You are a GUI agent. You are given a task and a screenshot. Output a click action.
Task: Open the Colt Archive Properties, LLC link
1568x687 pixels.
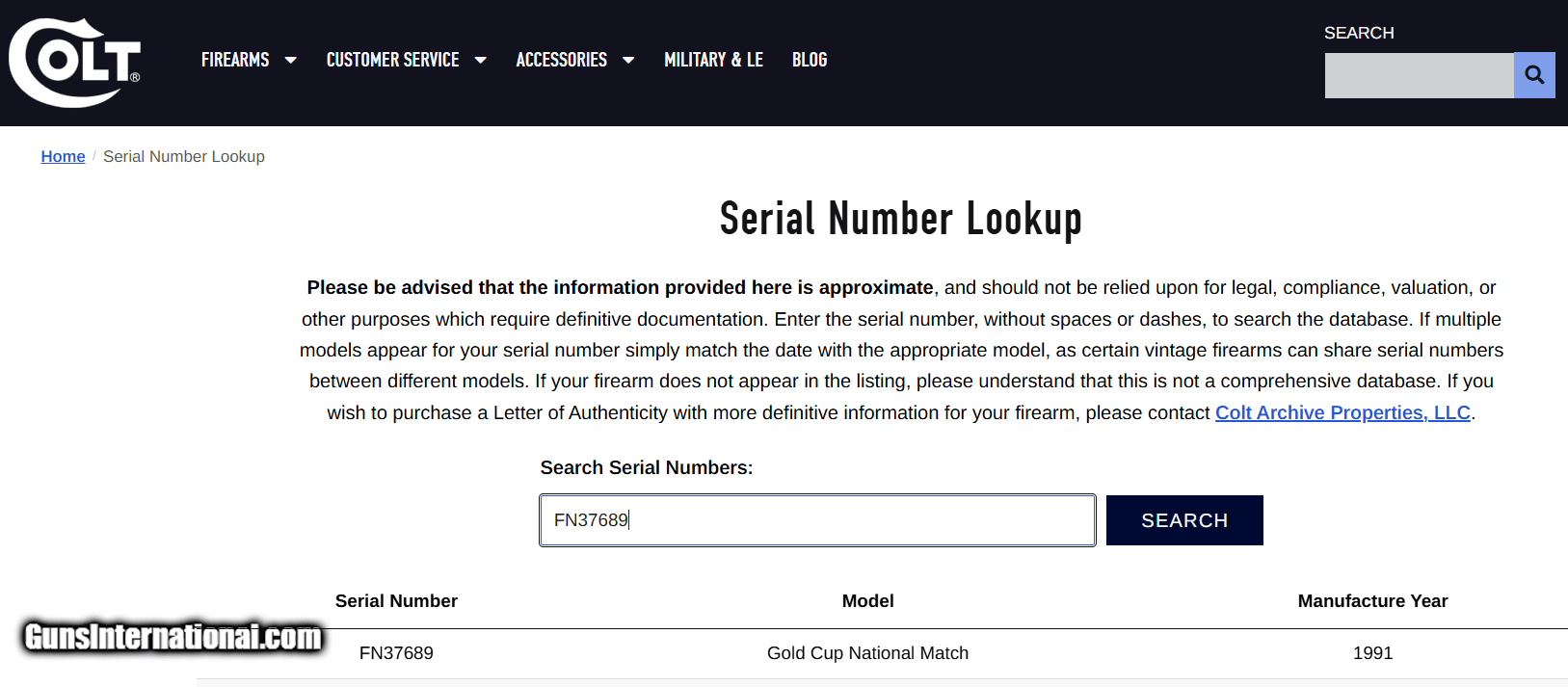click(x=1342, y=412)
